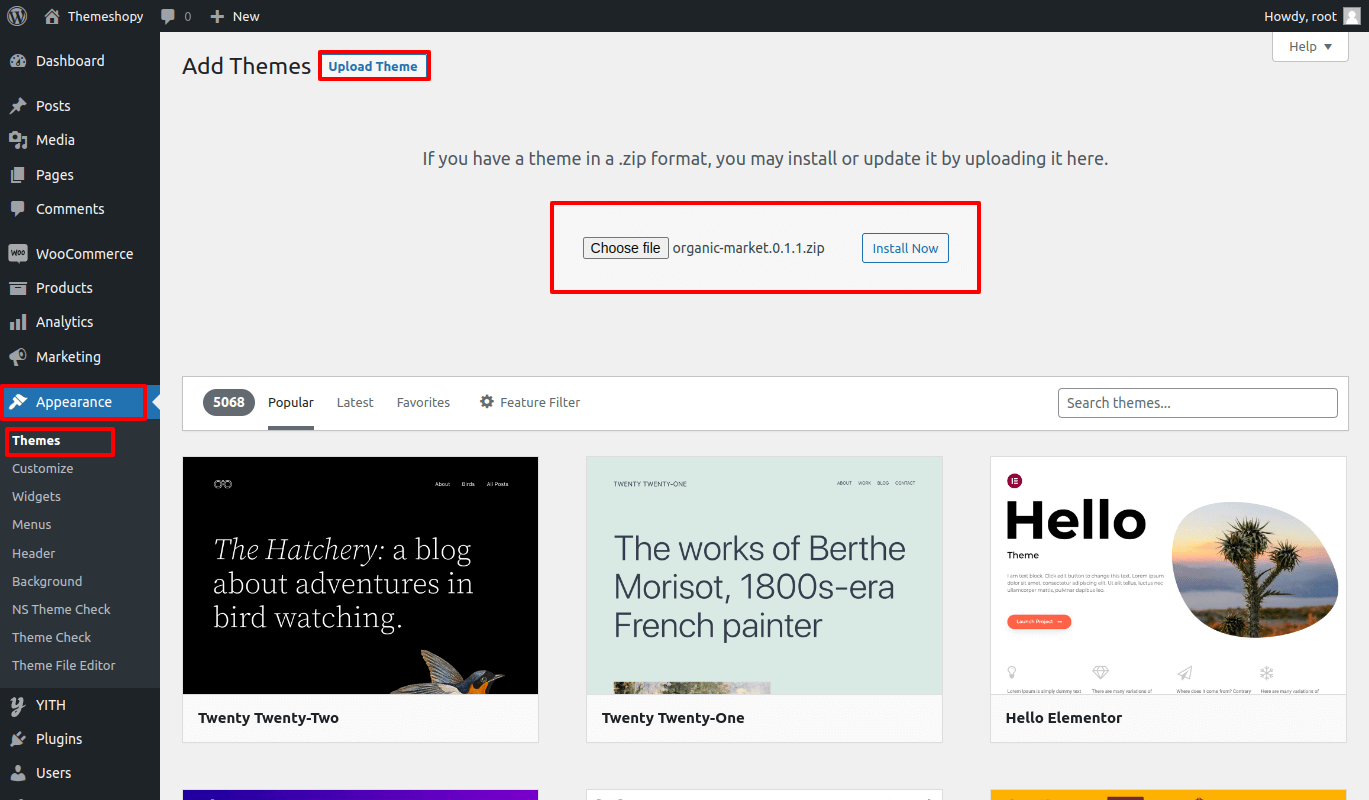Open the Feature Filter panel
Viewport: 1369px width, 800px height.
pyautogui.click(x=530, y=402)
